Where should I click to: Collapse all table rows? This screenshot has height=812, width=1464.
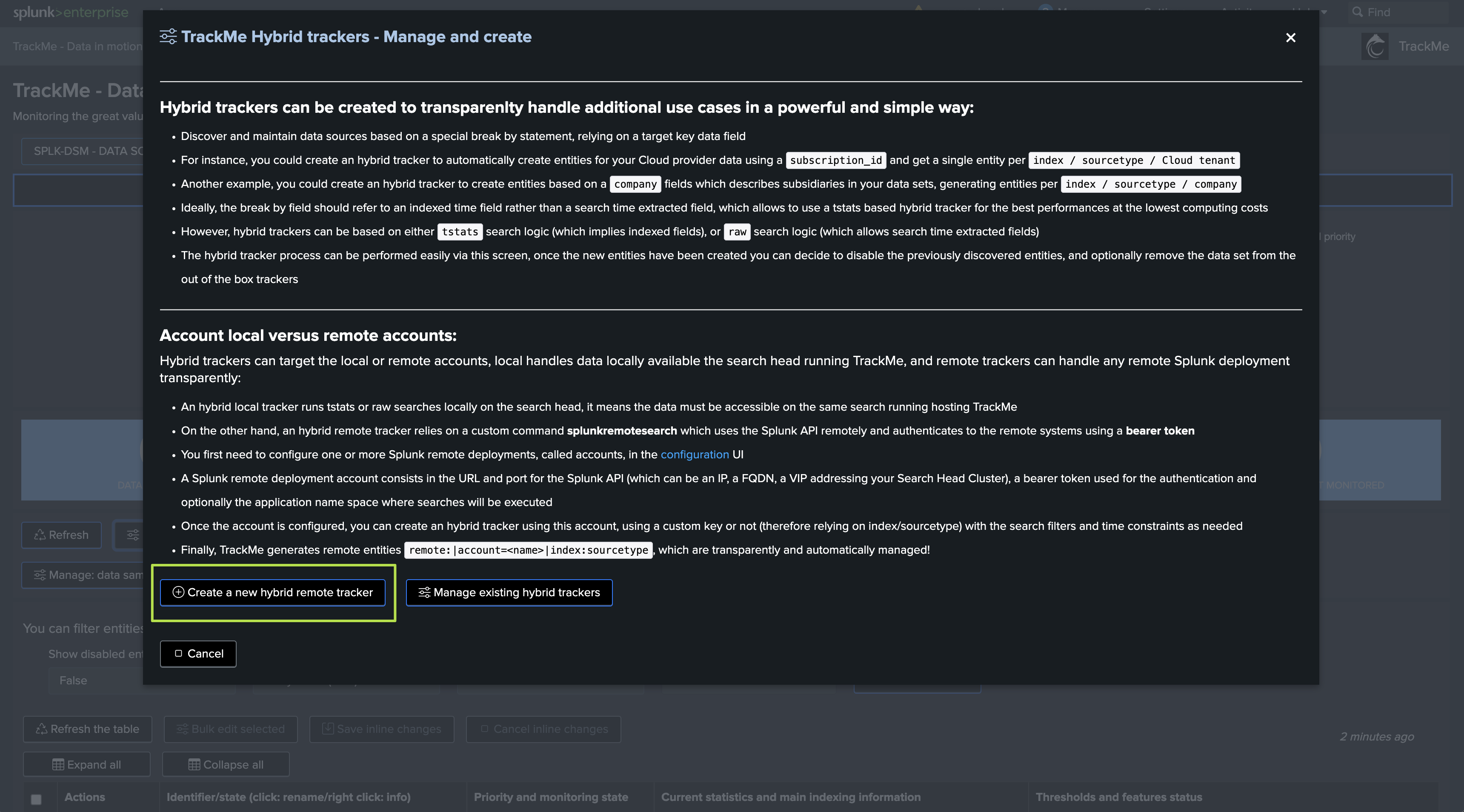pos(226,765)
